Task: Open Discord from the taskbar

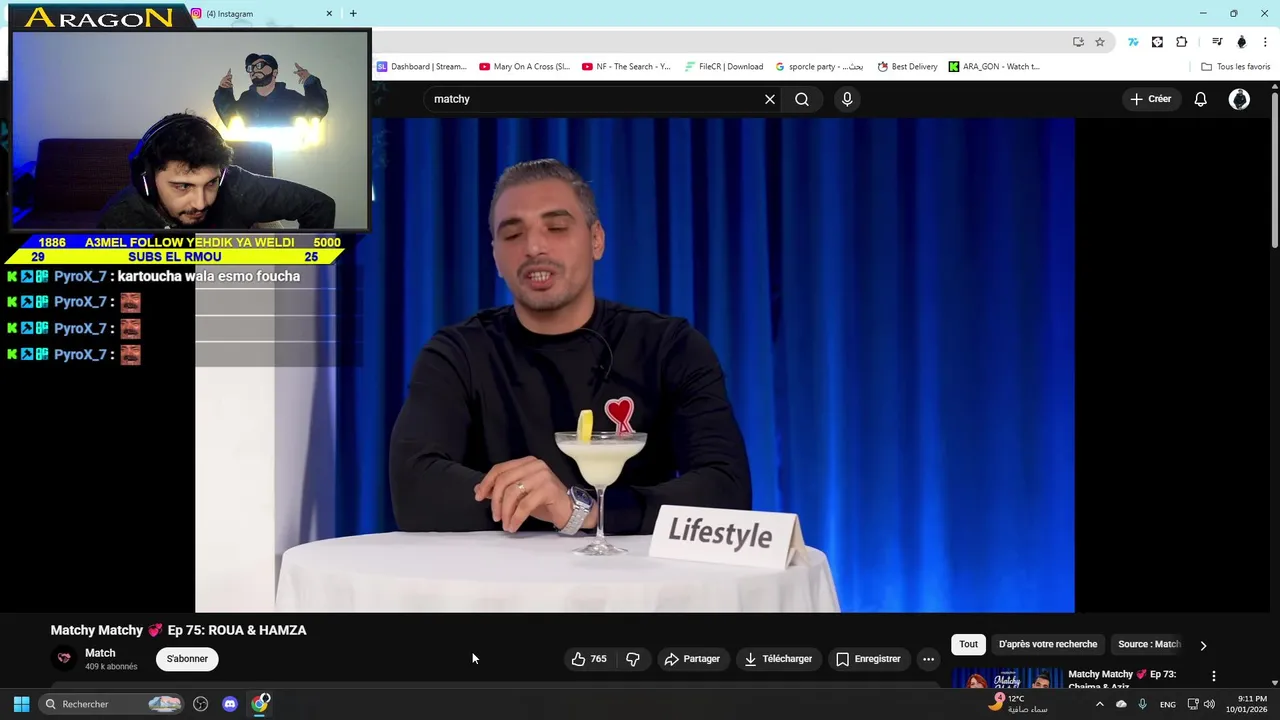Action: click(x=230, y=704)
